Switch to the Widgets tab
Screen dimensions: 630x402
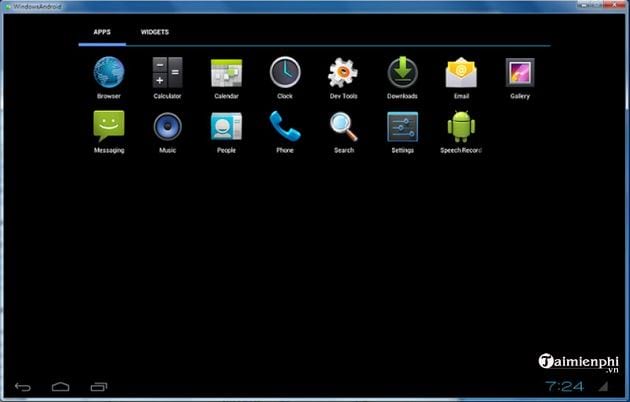tap(154, 32)
